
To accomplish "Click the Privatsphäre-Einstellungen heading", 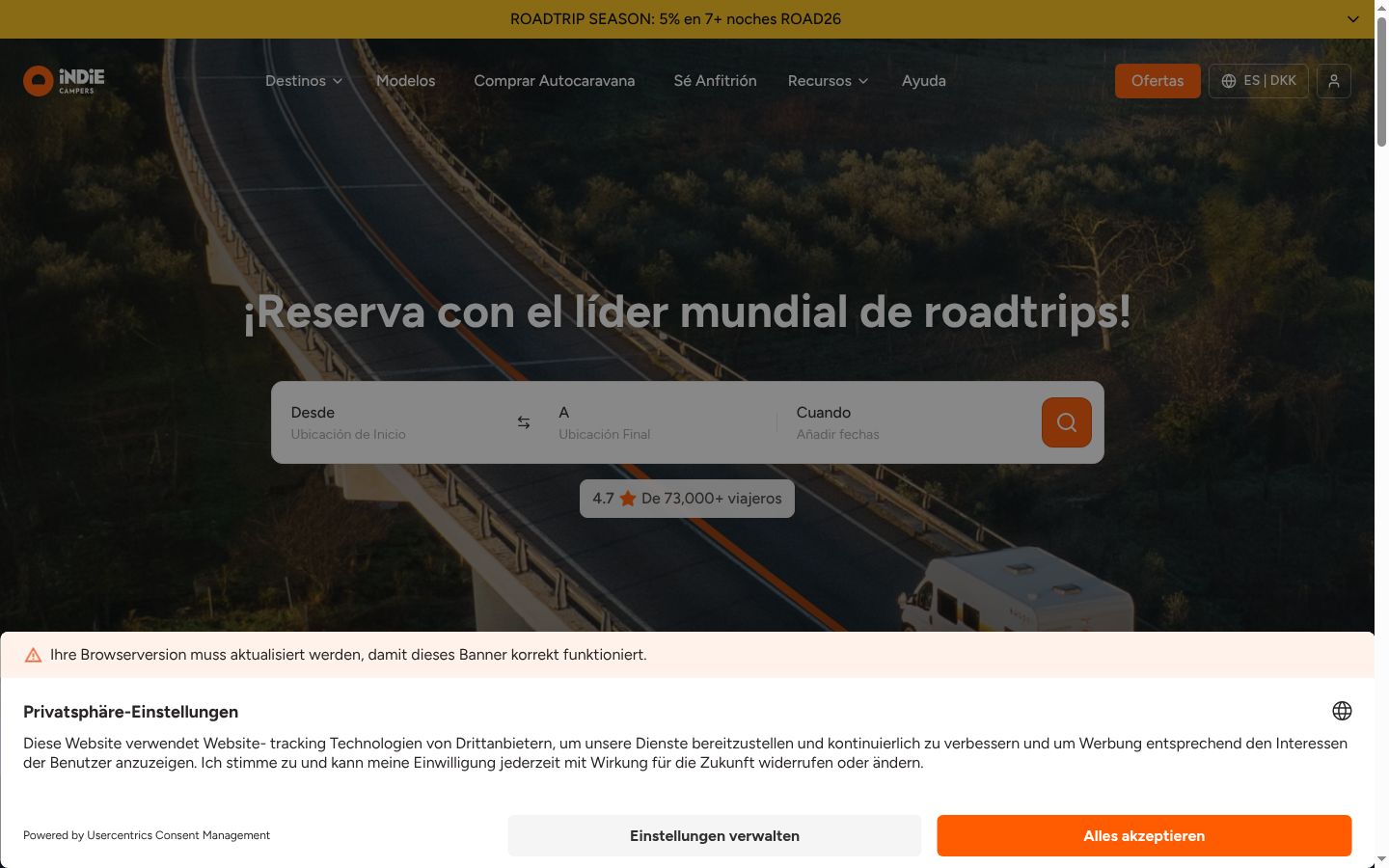I will coord(131,712).
